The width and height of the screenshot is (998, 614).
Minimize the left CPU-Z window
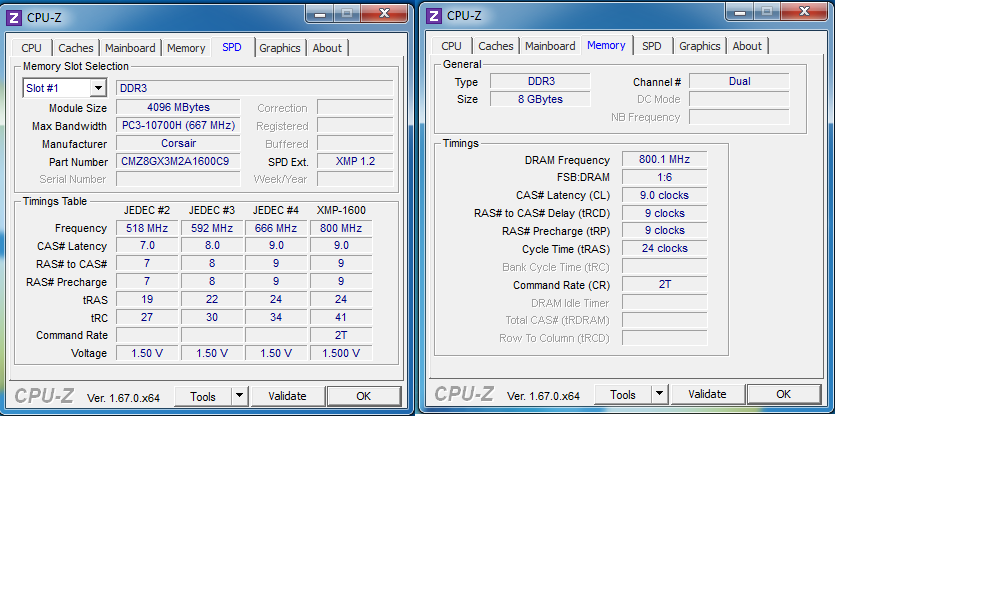click(320, 13)
